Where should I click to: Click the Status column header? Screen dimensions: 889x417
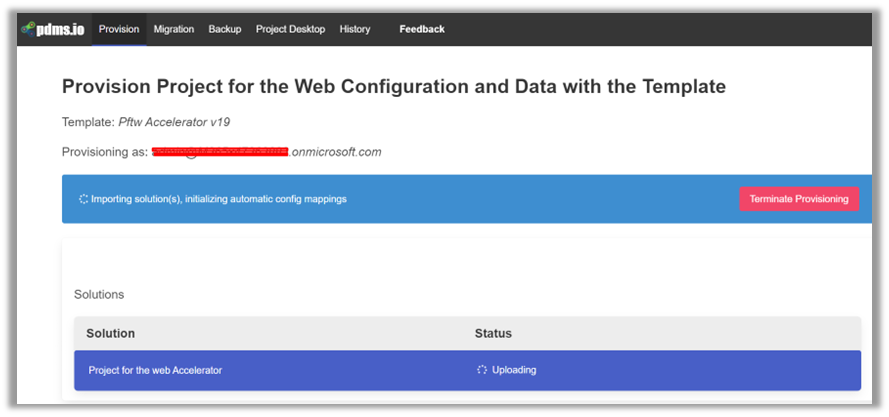(x=493, y=334)
